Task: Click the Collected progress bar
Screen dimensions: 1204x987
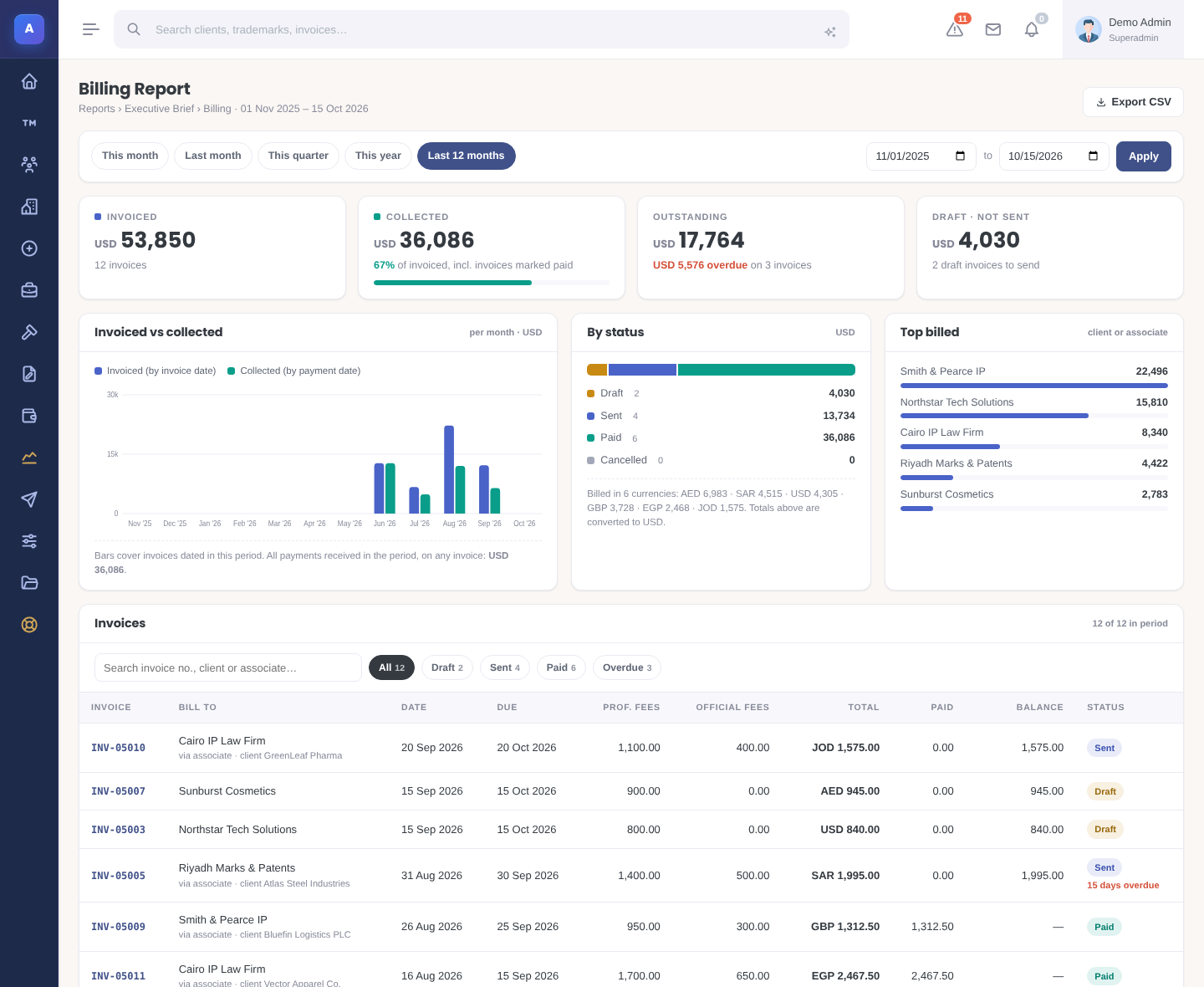Action: pos(492,283)
